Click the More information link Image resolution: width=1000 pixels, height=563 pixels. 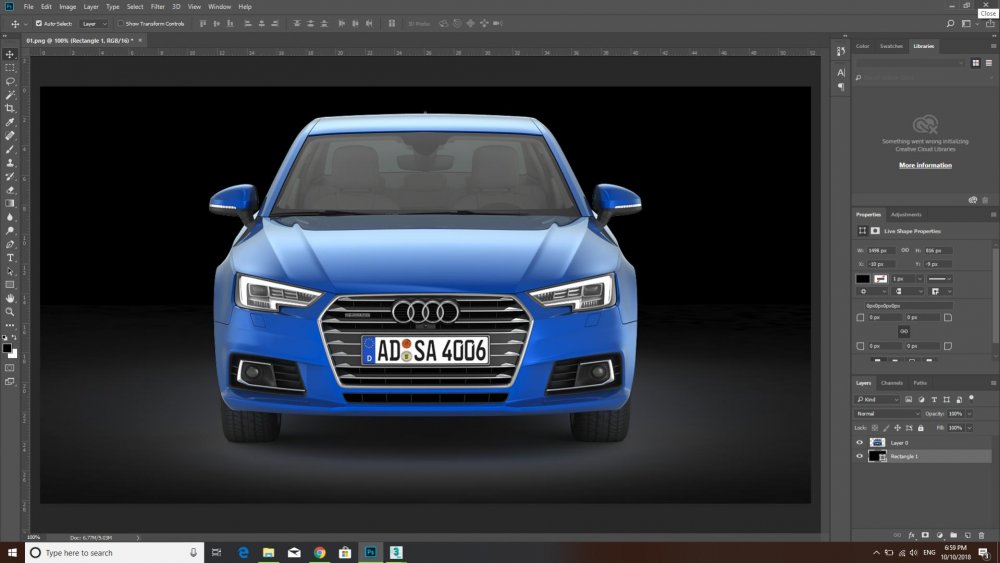click(x=925, y=165)
